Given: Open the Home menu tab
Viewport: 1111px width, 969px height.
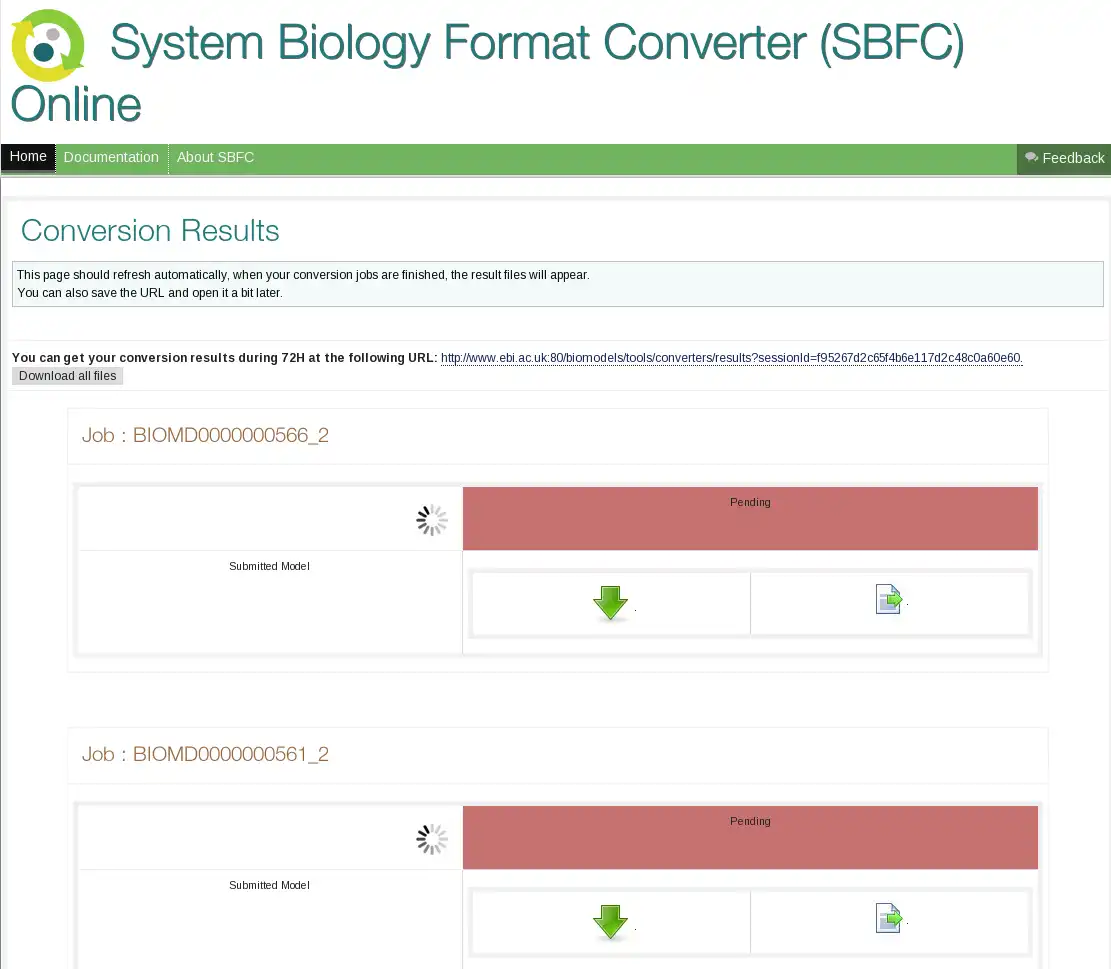Looking at the screenshot, I should 28,157.
